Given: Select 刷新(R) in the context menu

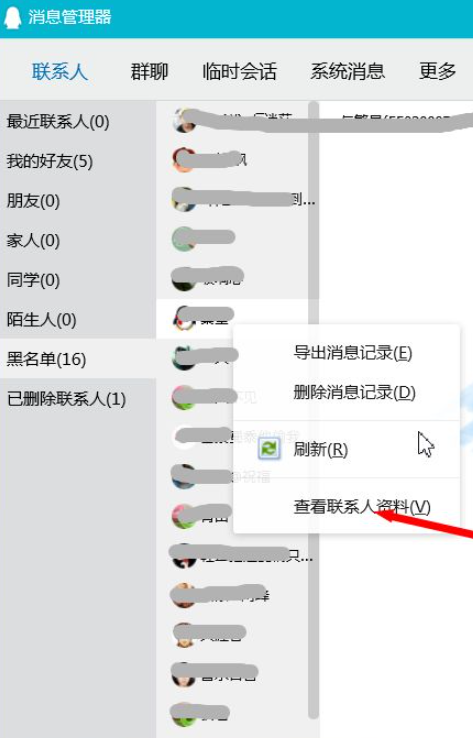Looking at the screenshot, I should (321, 449).
